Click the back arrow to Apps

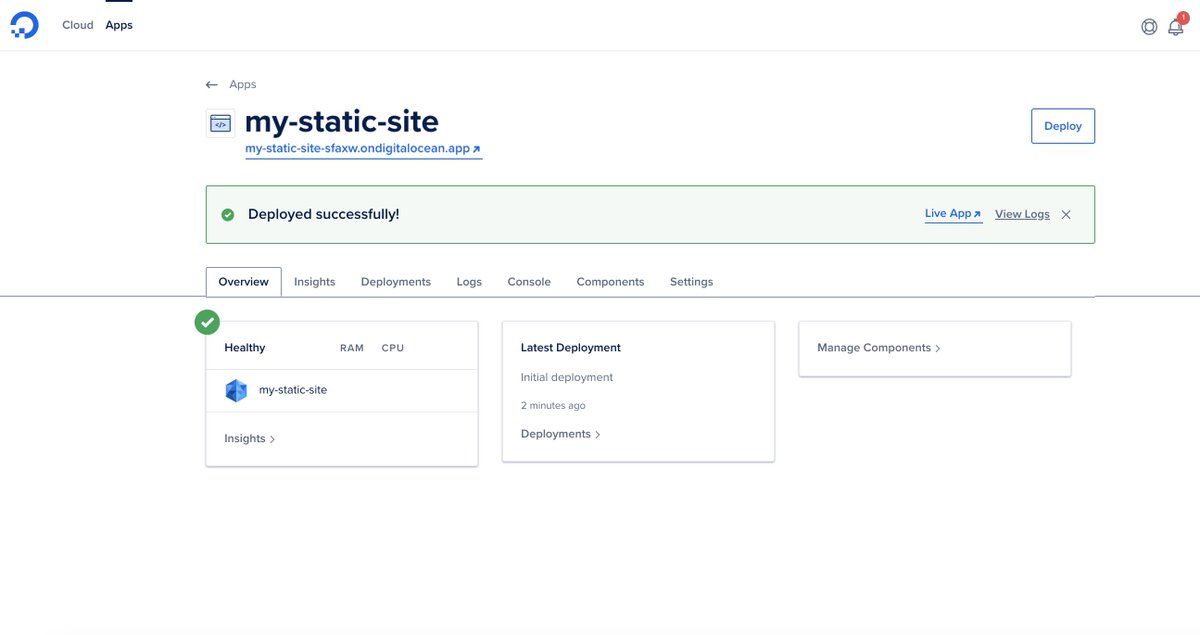[x=210, y=84]
